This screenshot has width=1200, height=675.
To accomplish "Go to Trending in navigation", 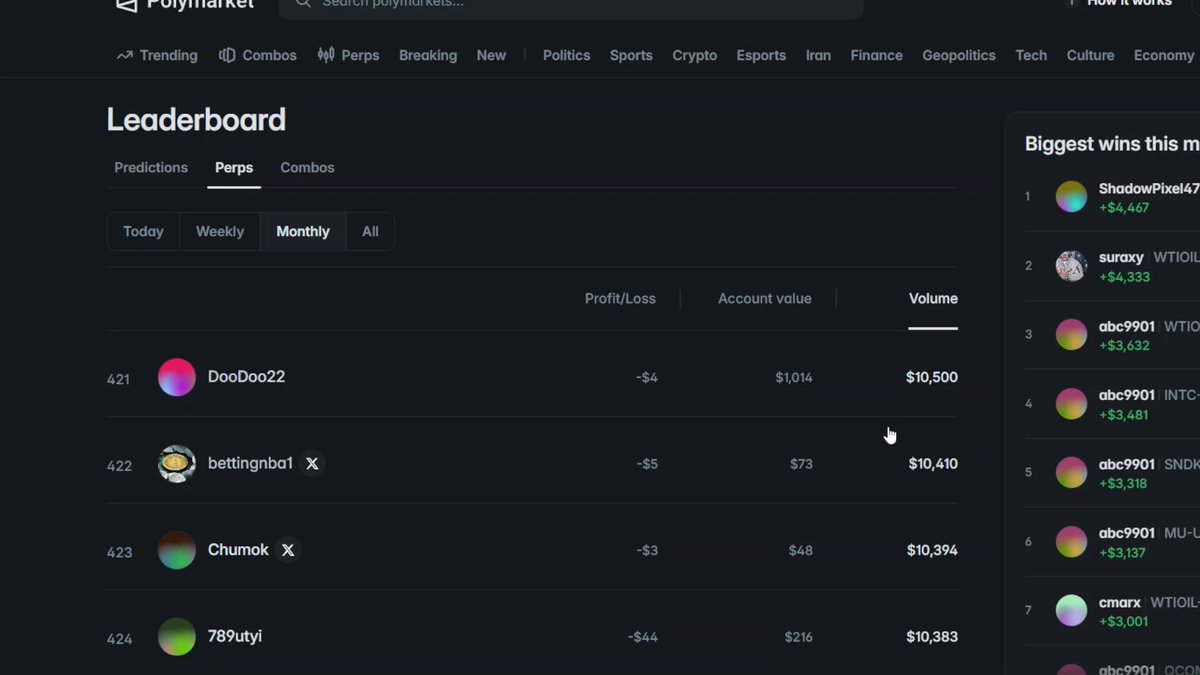I will [x=157, y=55].
